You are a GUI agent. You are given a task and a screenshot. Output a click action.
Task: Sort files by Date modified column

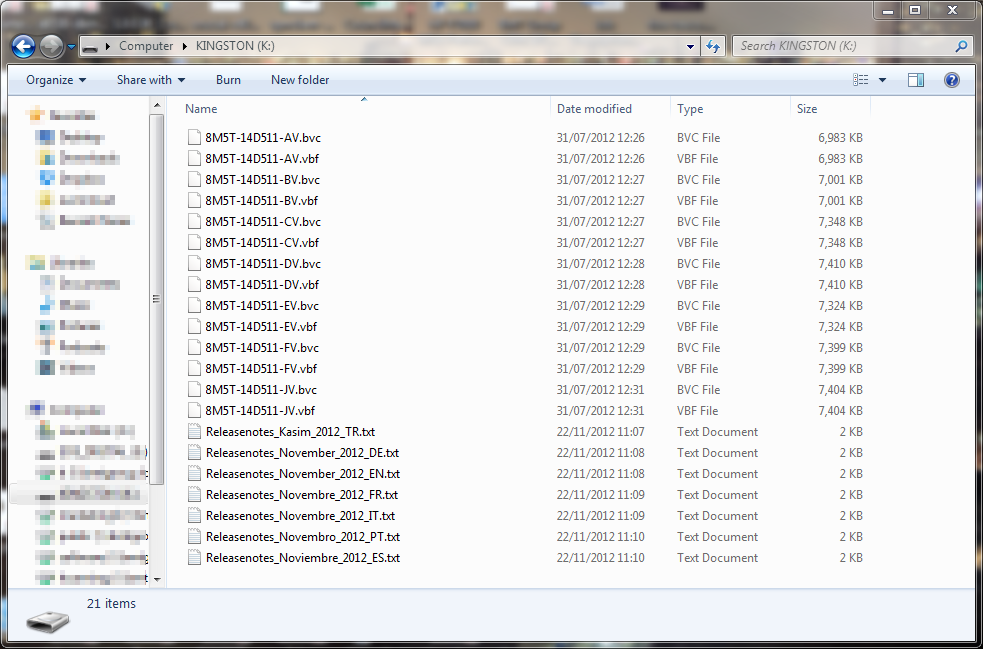[x=594, y=109]
